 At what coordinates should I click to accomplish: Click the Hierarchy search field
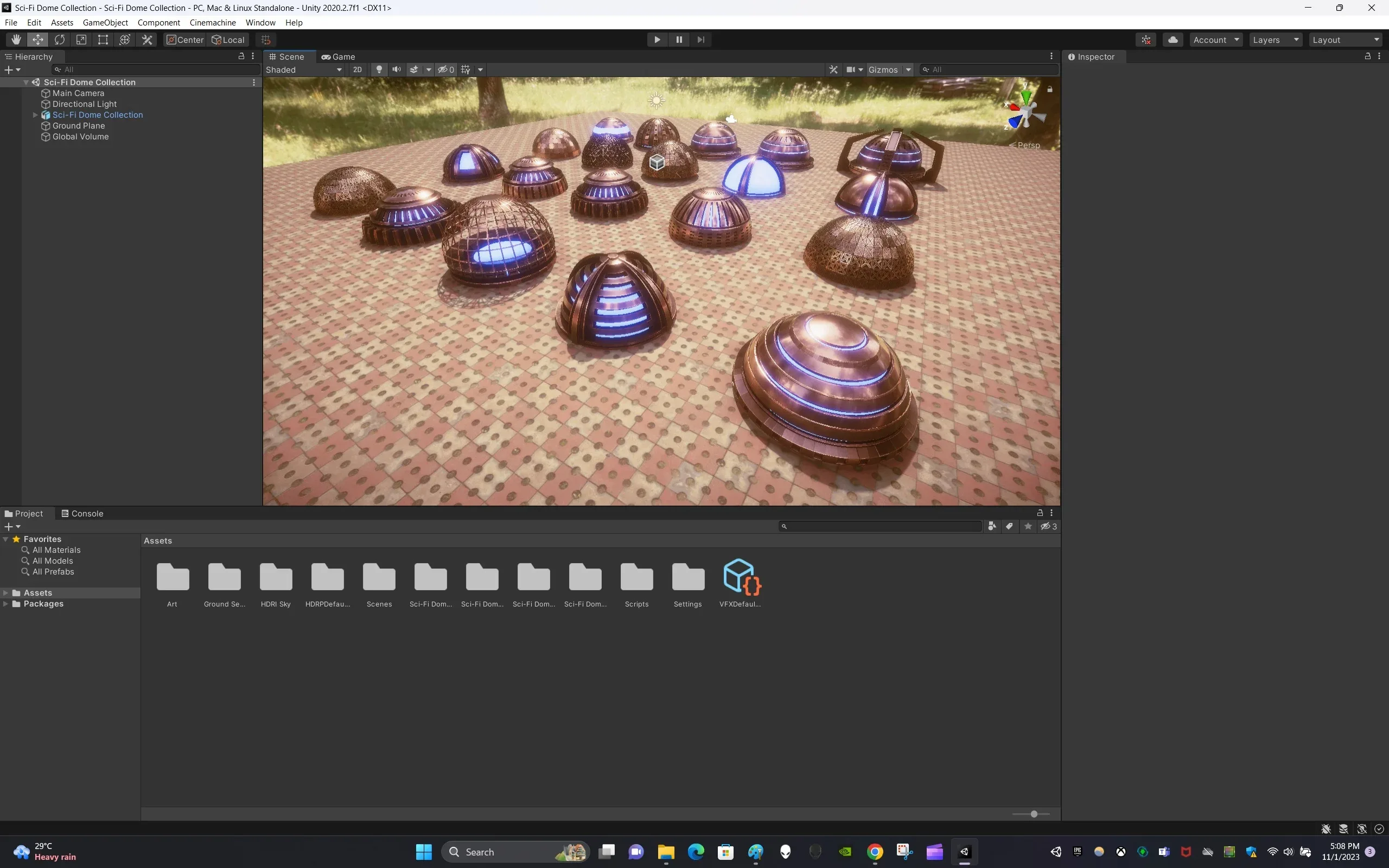pyautogui.click(x=156, y=69)
